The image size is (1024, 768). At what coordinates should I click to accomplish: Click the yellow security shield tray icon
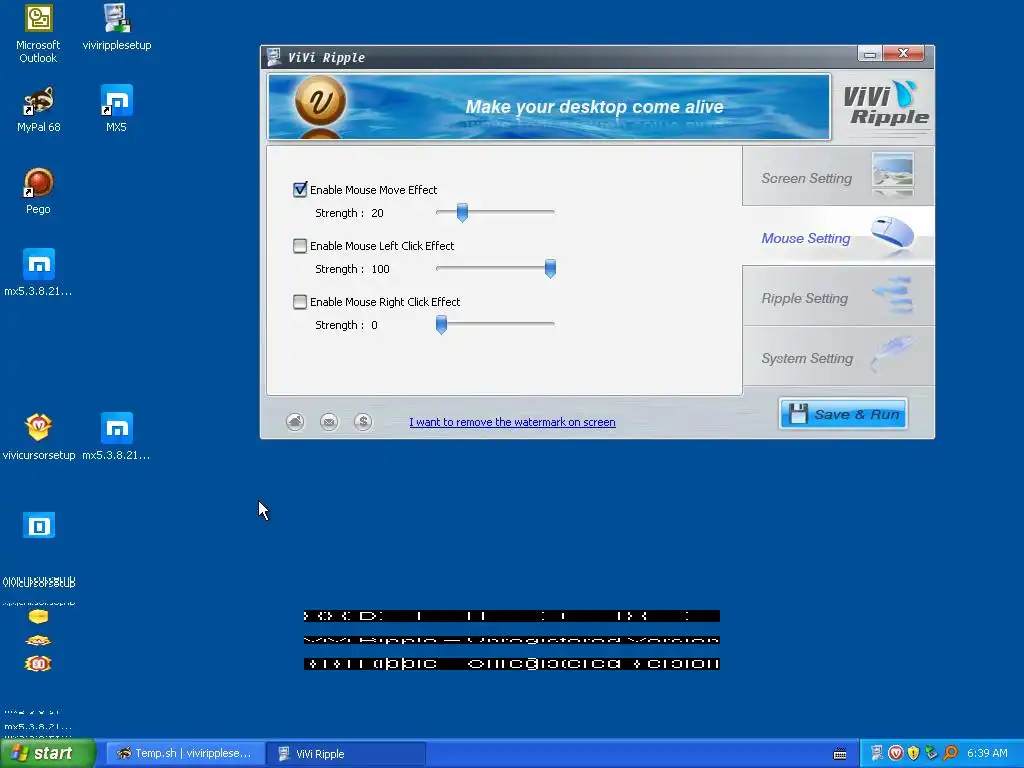click(x=913, y=754)
